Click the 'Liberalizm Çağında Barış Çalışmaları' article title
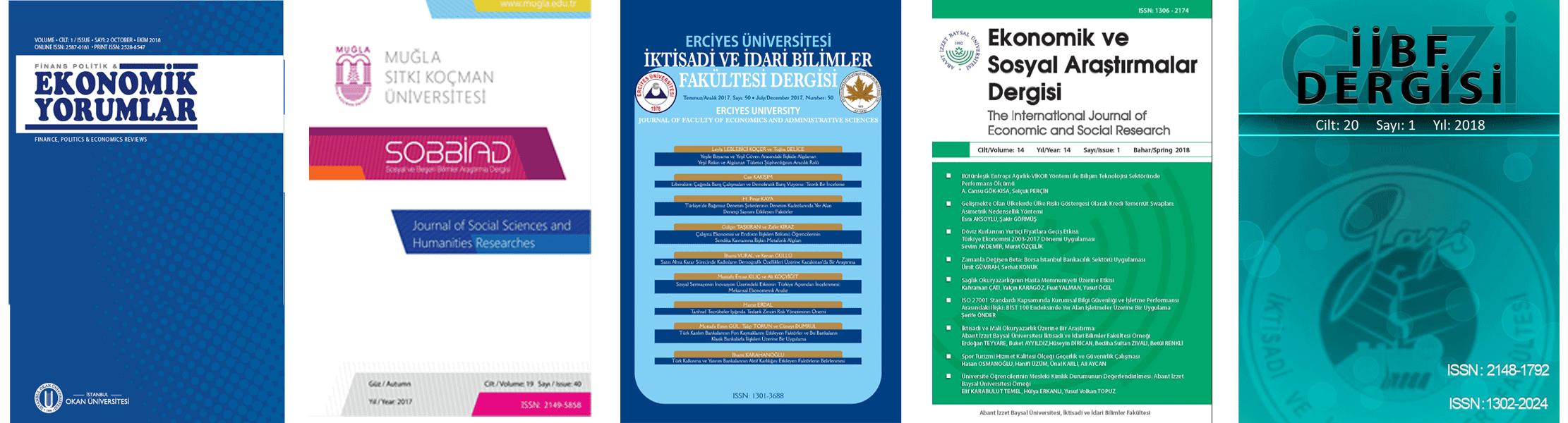This screenshot has width=1568, height=423. (758, 184)
